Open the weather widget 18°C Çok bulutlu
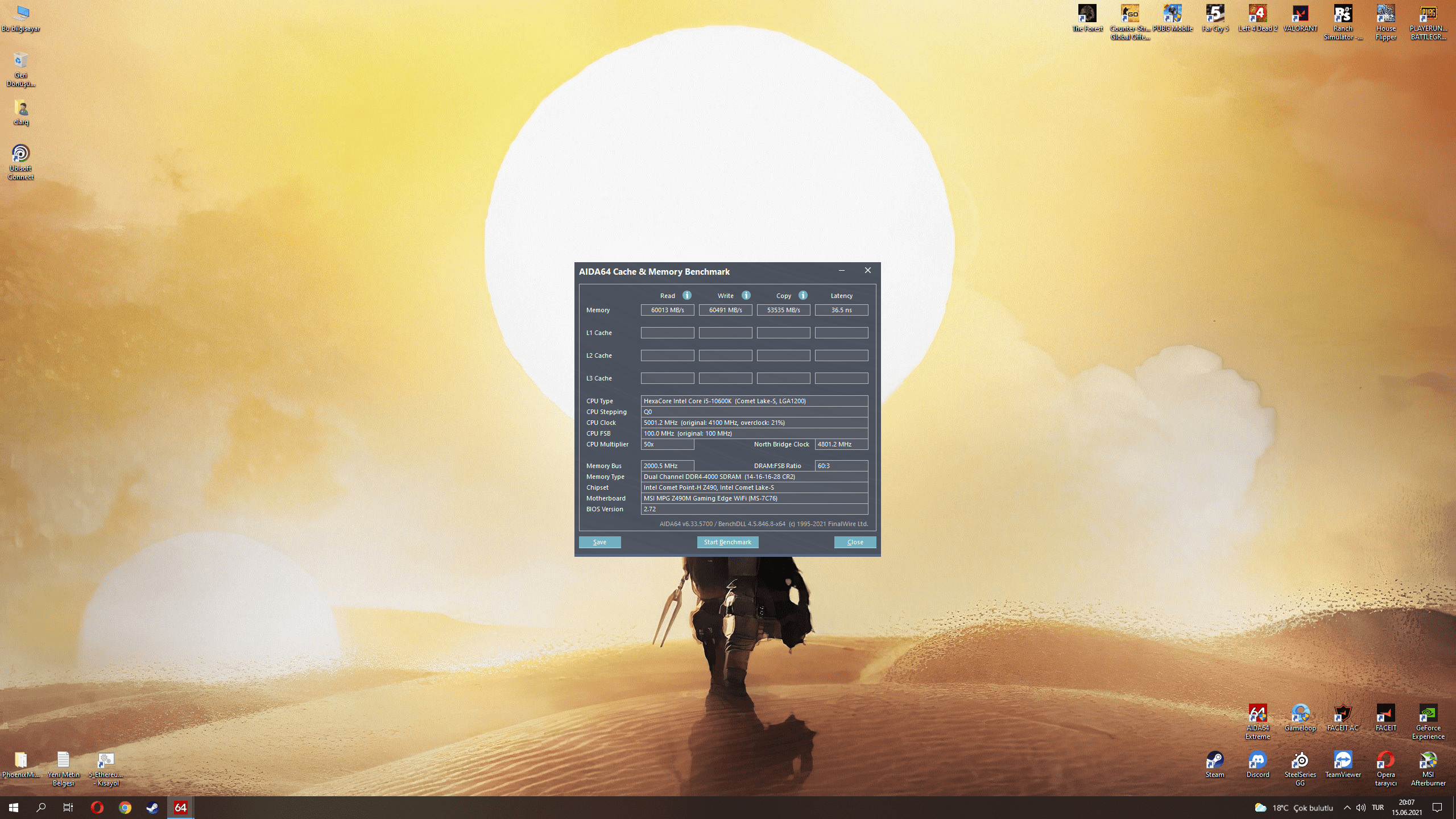 point(1294,808)
